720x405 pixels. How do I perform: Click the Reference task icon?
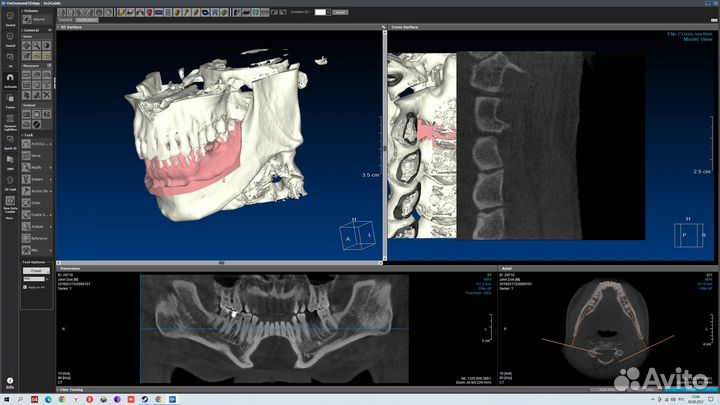click(x=26, y=238)
